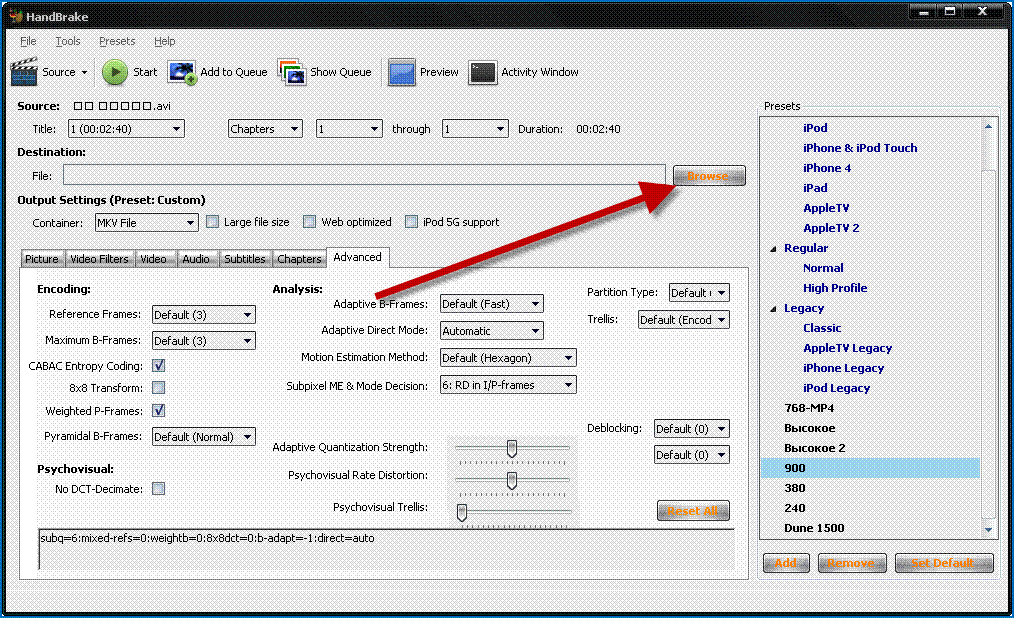
Task: Open the File menu
Action: coord(28,41)
